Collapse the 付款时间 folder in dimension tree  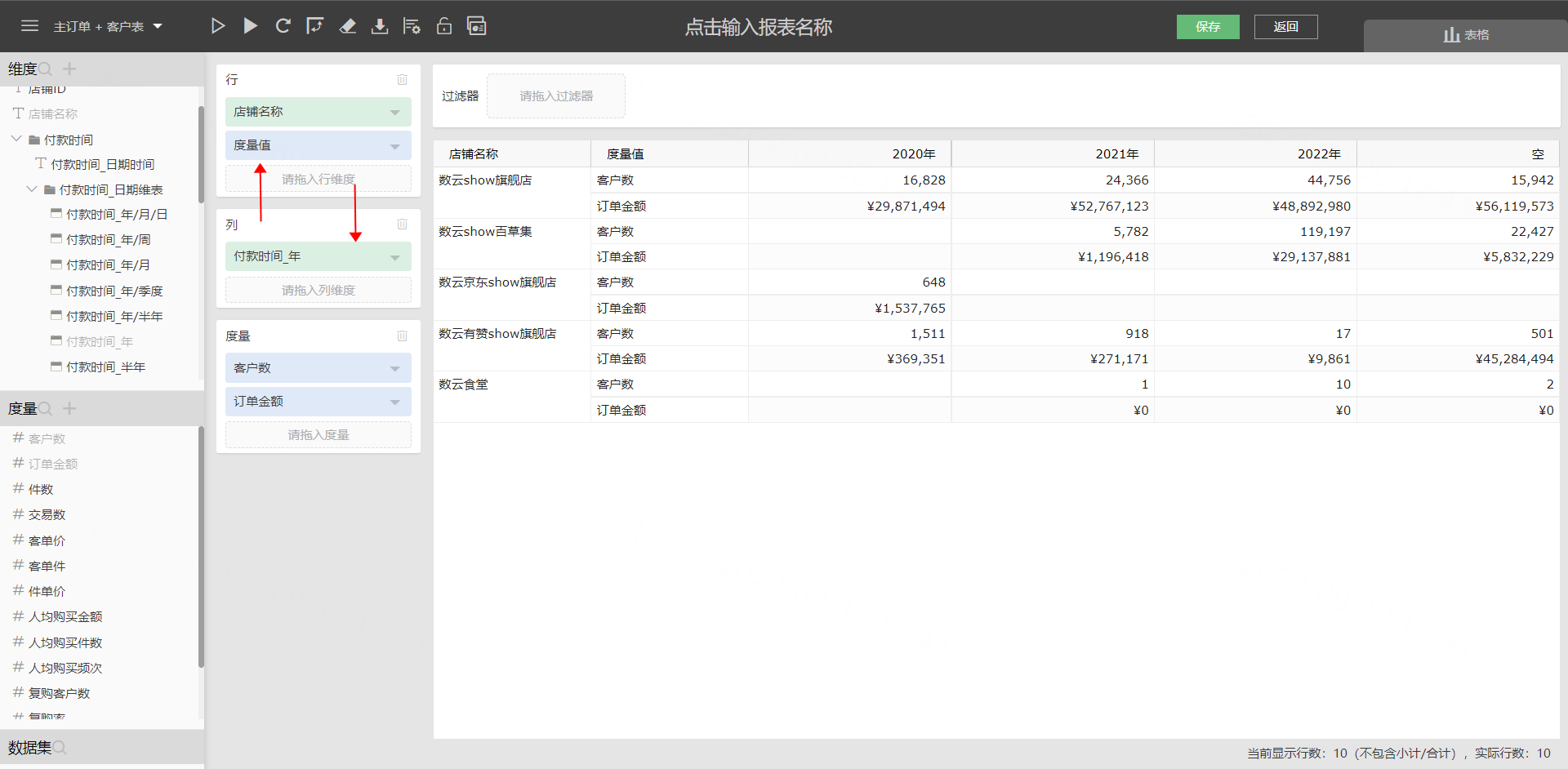tap(16, 140)
